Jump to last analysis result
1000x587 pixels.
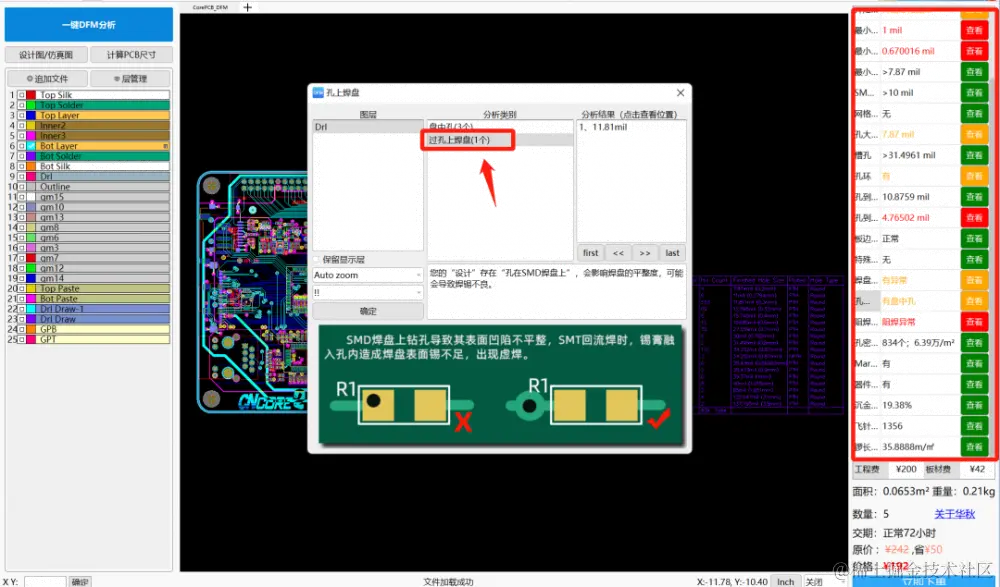672,253
